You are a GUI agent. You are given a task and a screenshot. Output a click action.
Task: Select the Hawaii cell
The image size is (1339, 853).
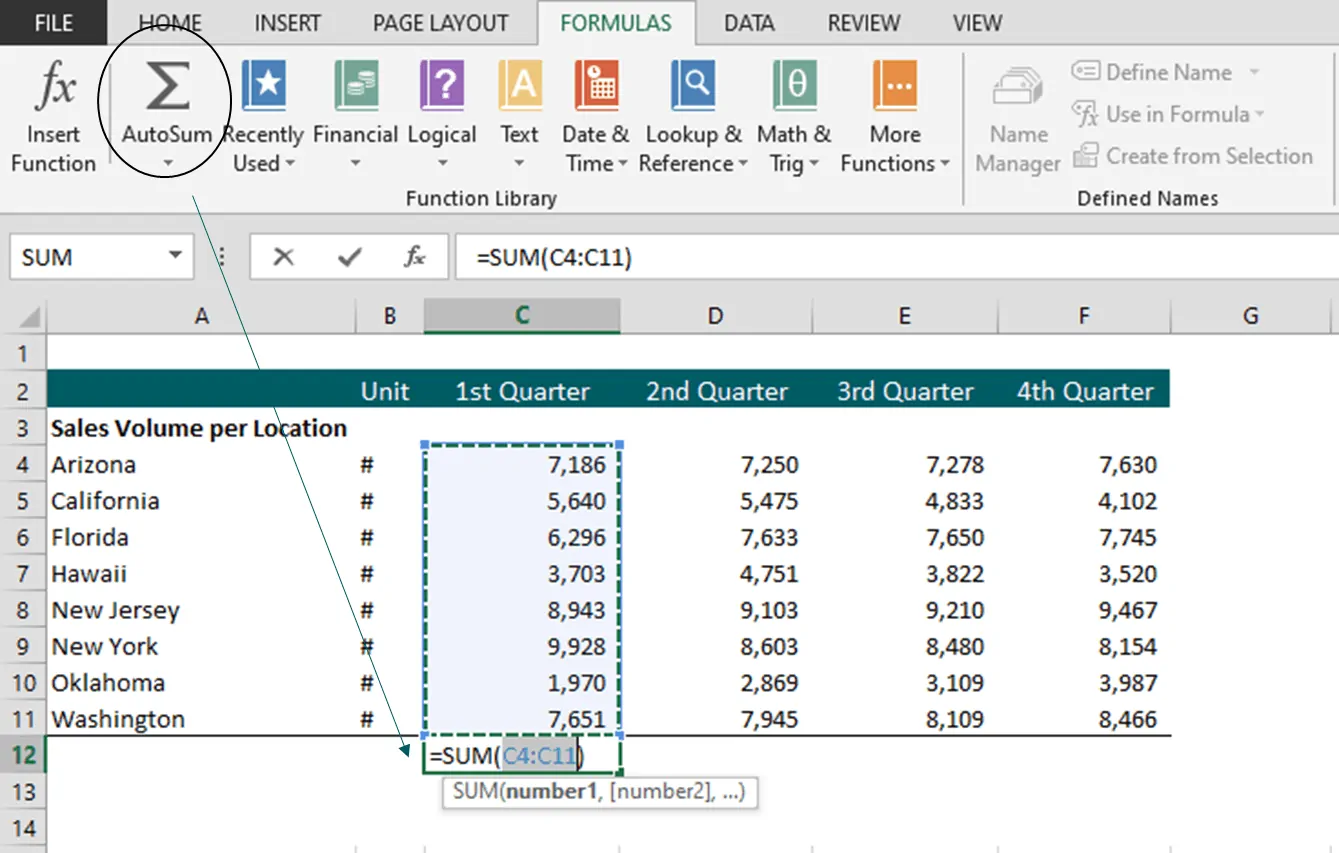pyautogui.click(x=200, y=574)
